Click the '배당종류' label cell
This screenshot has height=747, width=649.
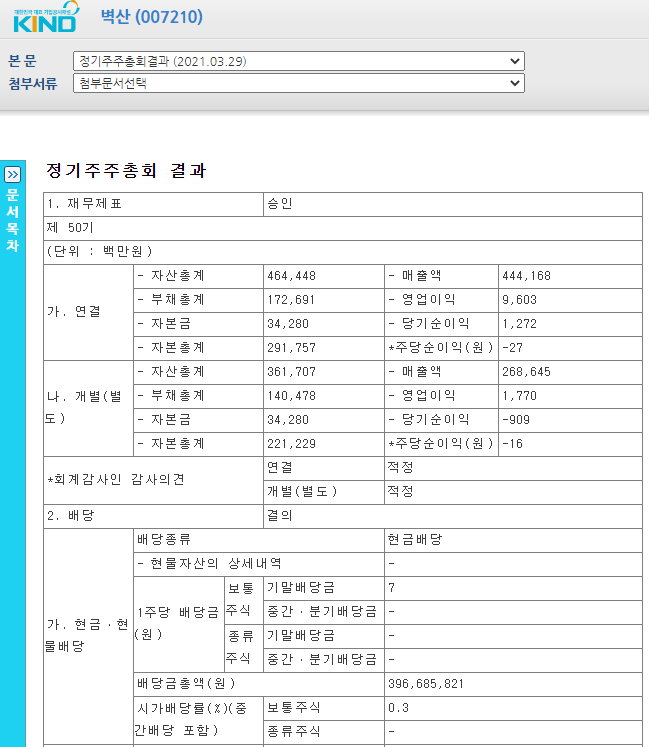point(259,540)
